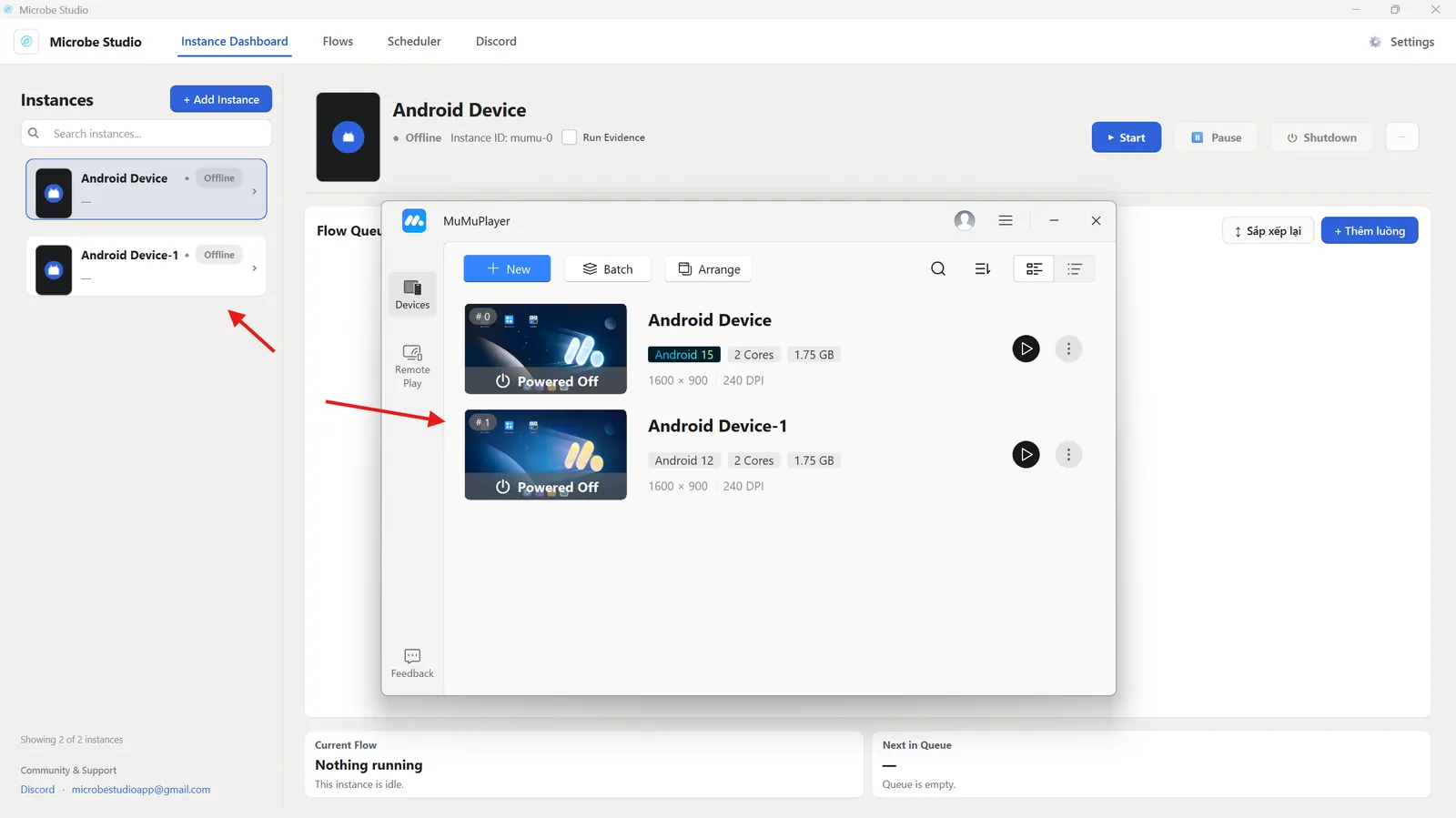Switch MuMuPlayer to compact list view
Viewport: 1456px width, 818px height.
coord(1075,268)
